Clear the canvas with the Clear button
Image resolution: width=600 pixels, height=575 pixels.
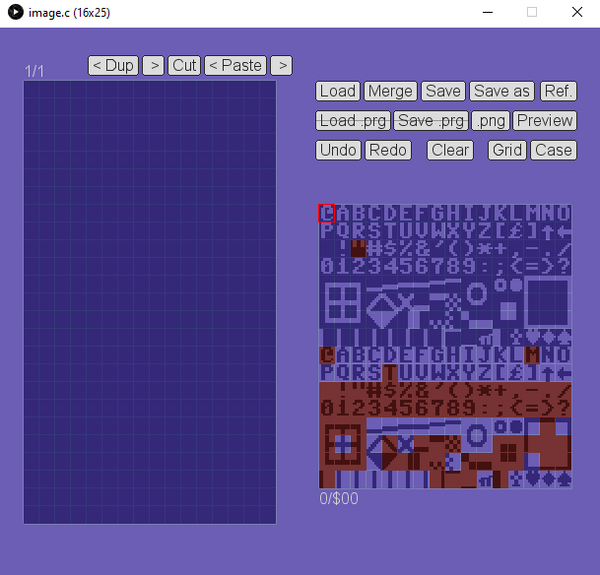tap(450, 150)
